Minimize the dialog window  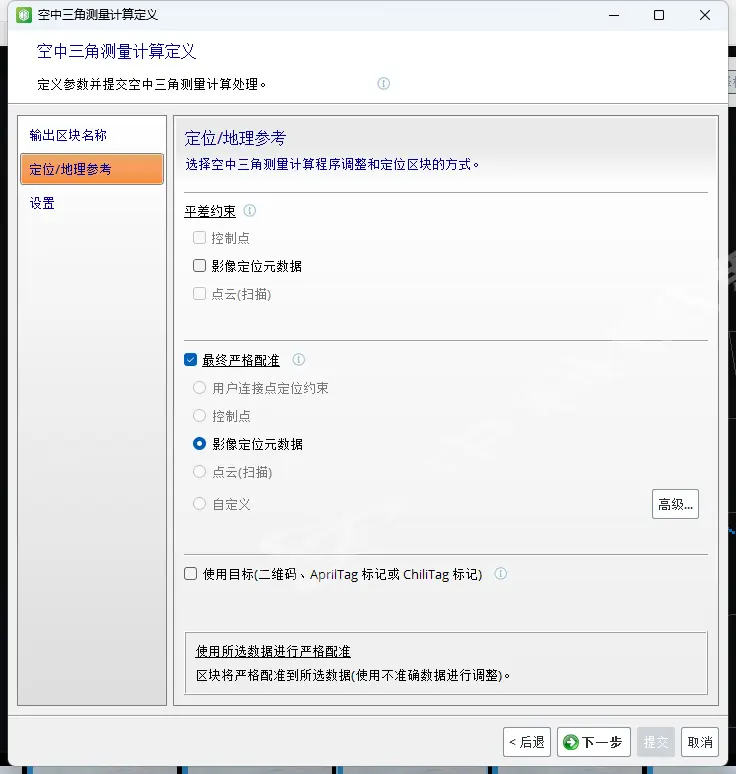tap(614, 15)
